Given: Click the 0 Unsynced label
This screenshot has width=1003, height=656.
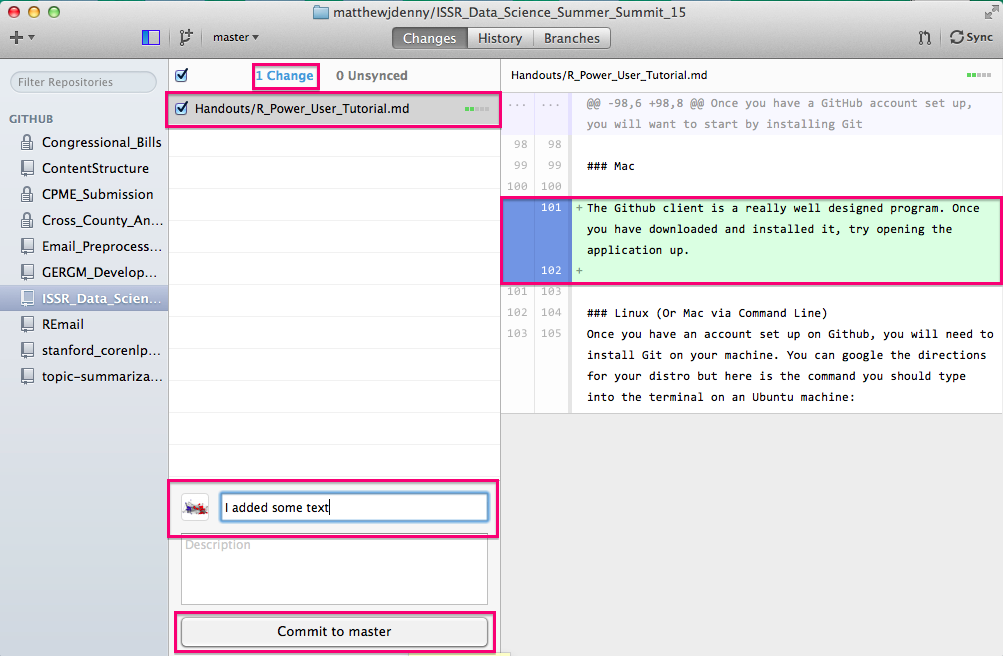Looking at the screenshot, I should pyautogui.click(x=372, y=75).
